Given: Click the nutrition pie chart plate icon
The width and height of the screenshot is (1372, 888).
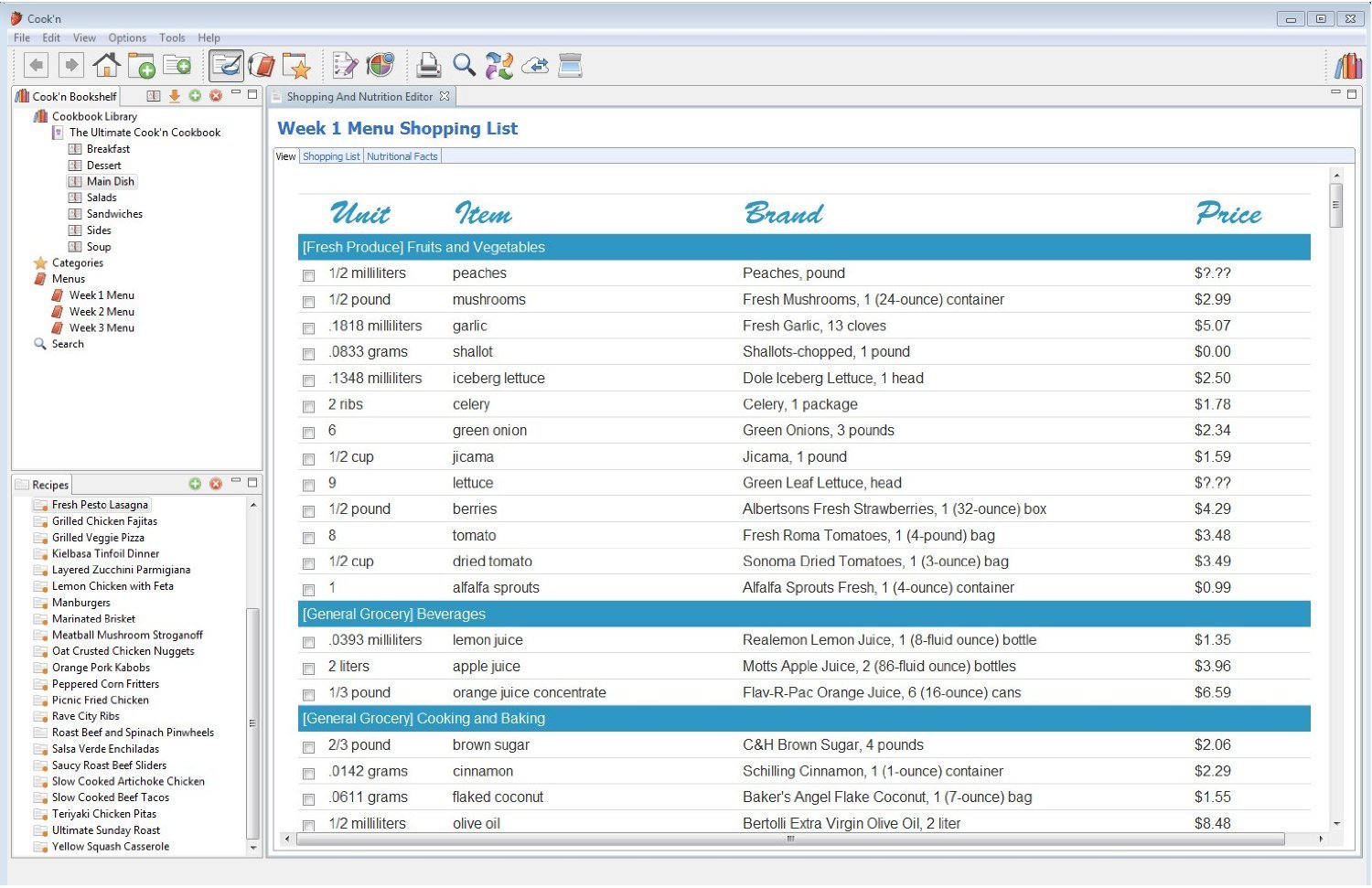Looking at the screenshot, I should tap(381, 65).
